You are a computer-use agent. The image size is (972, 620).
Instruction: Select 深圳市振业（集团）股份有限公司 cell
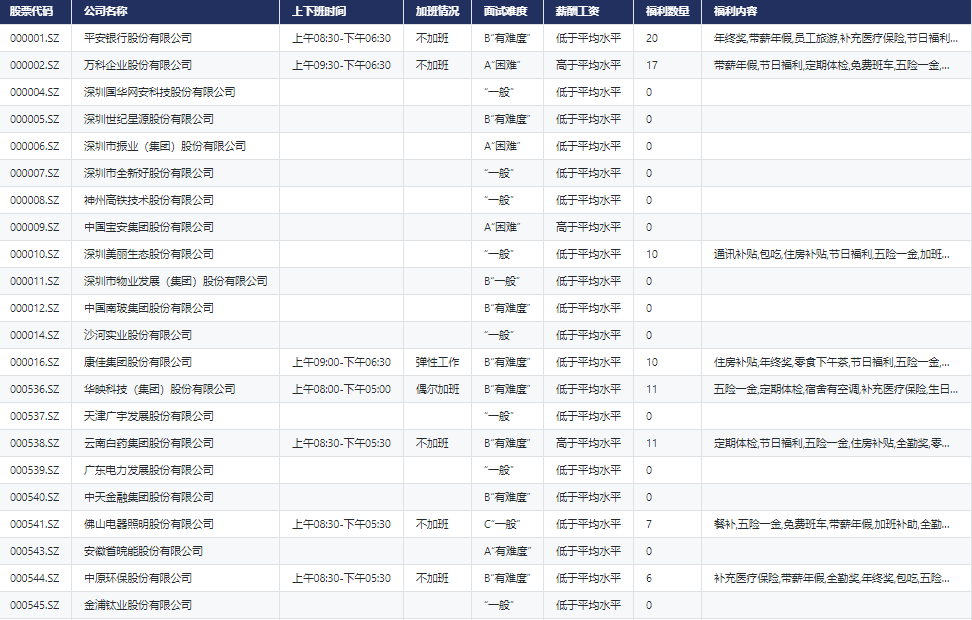click(x=165, y=146)
